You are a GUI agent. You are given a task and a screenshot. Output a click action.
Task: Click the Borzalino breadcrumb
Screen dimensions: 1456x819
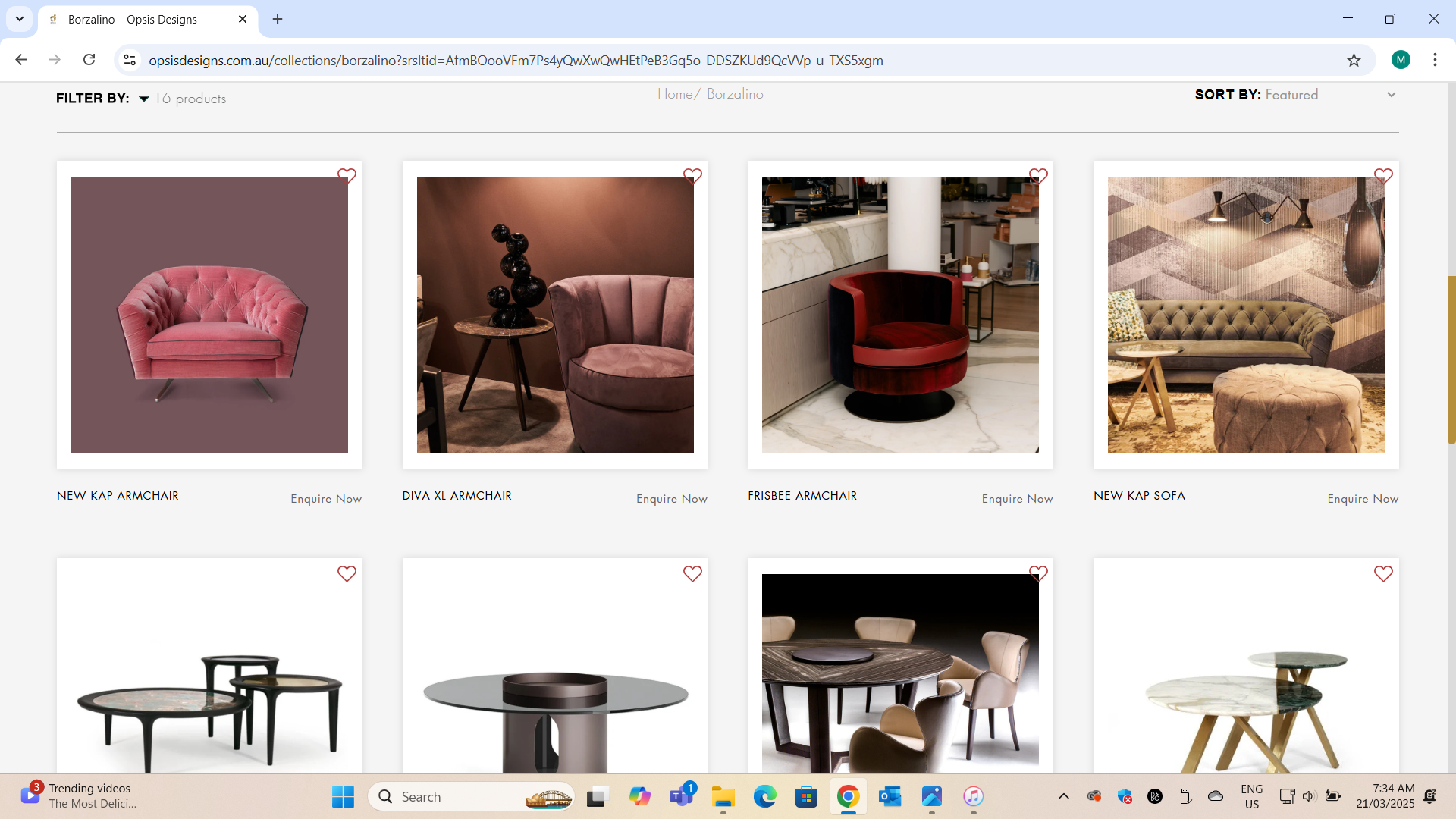(x=735, y=94)
